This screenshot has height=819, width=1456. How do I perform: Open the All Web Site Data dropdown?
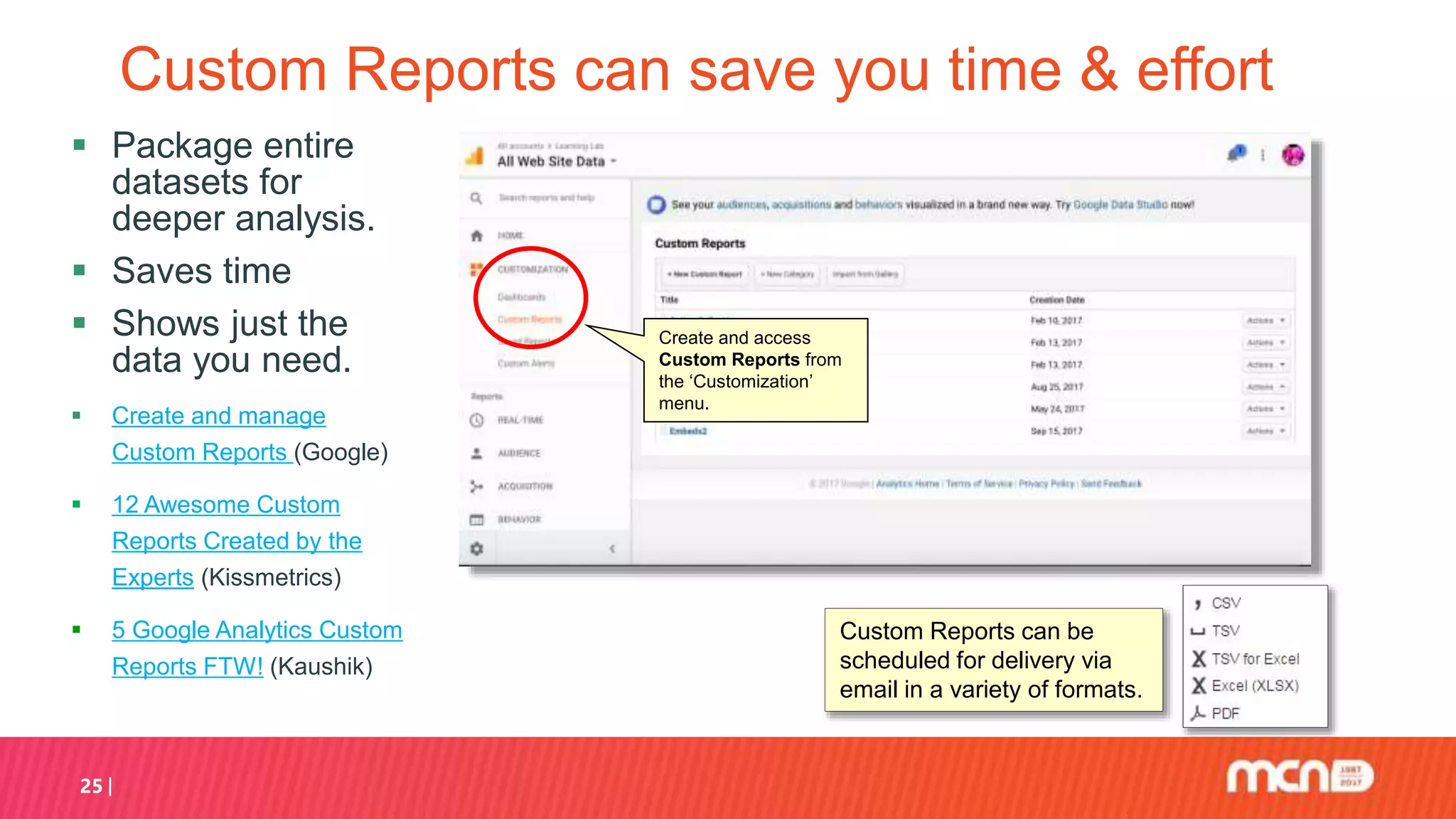pos(557,161)
